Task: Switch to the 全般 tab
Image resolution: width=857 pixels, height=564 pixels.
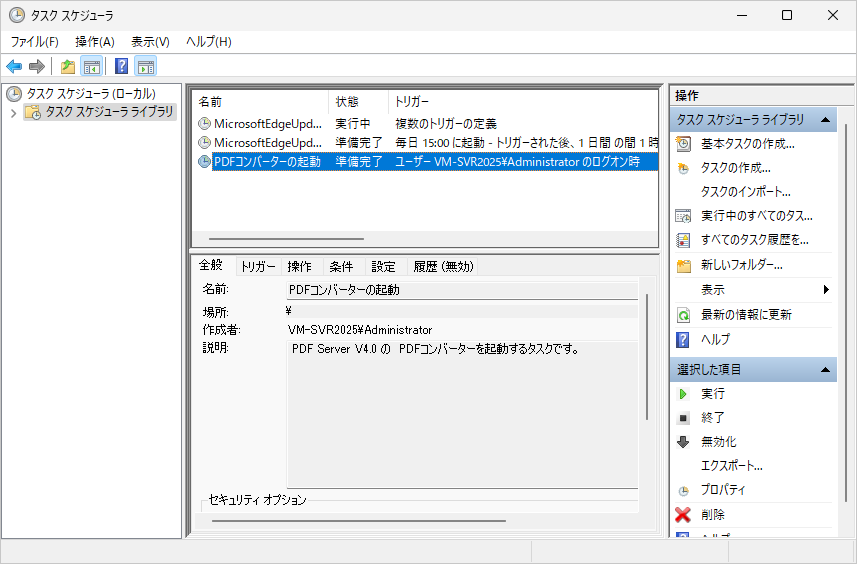Action: tap(211, 265)
